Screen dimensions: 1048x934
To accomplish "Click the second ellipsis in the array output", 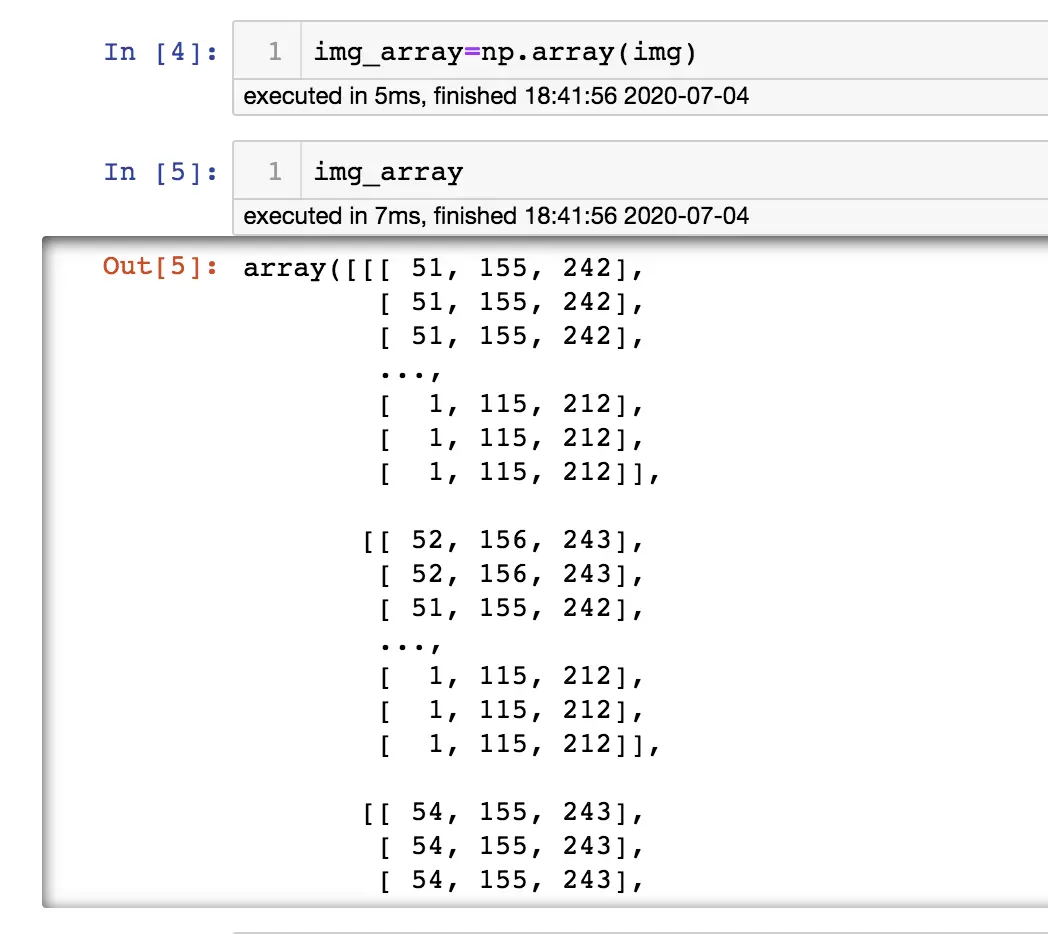I will point(409,644).
